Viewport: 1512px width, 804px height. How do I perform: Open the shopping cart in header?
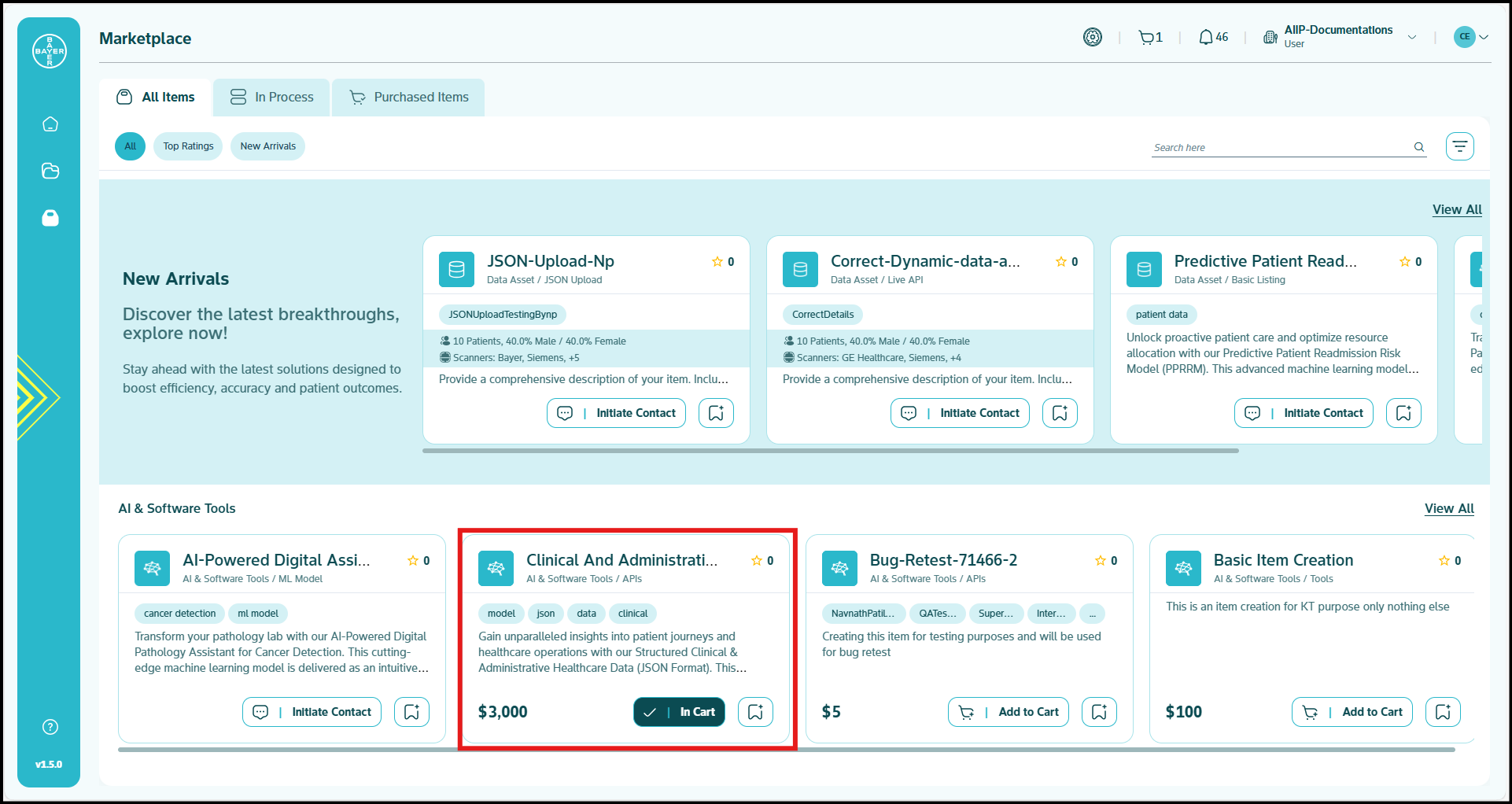1149,37
